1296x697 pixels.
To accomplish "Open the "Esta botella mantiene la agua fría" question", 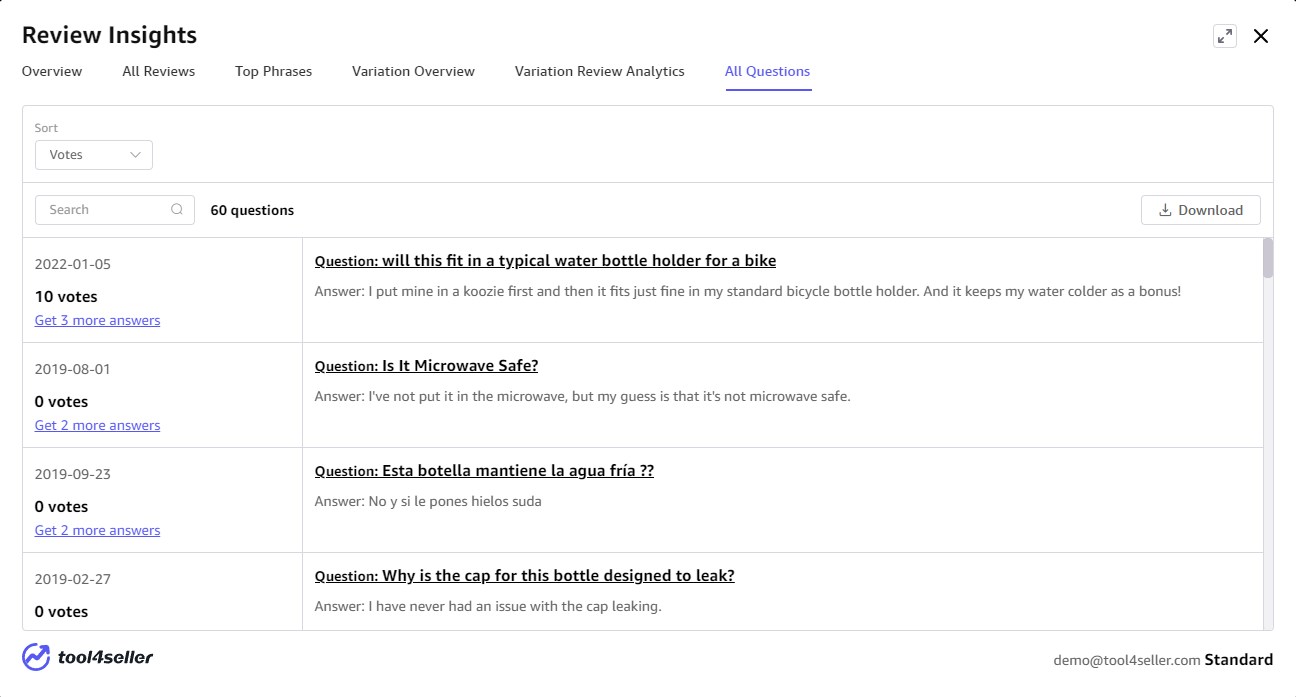I will pyautogui.click(x=484, y=471).
